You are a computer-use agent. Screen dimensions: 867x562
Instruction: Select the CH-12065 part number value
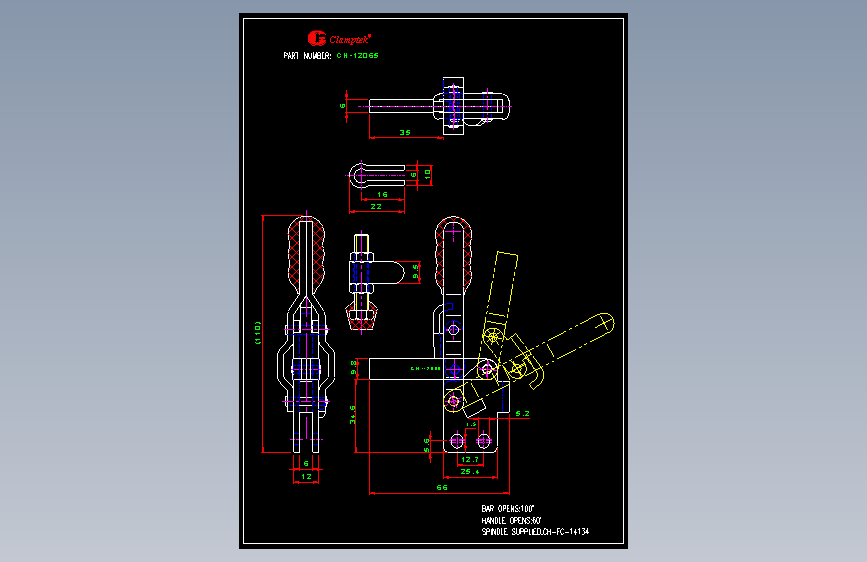[x=357, y=55]
